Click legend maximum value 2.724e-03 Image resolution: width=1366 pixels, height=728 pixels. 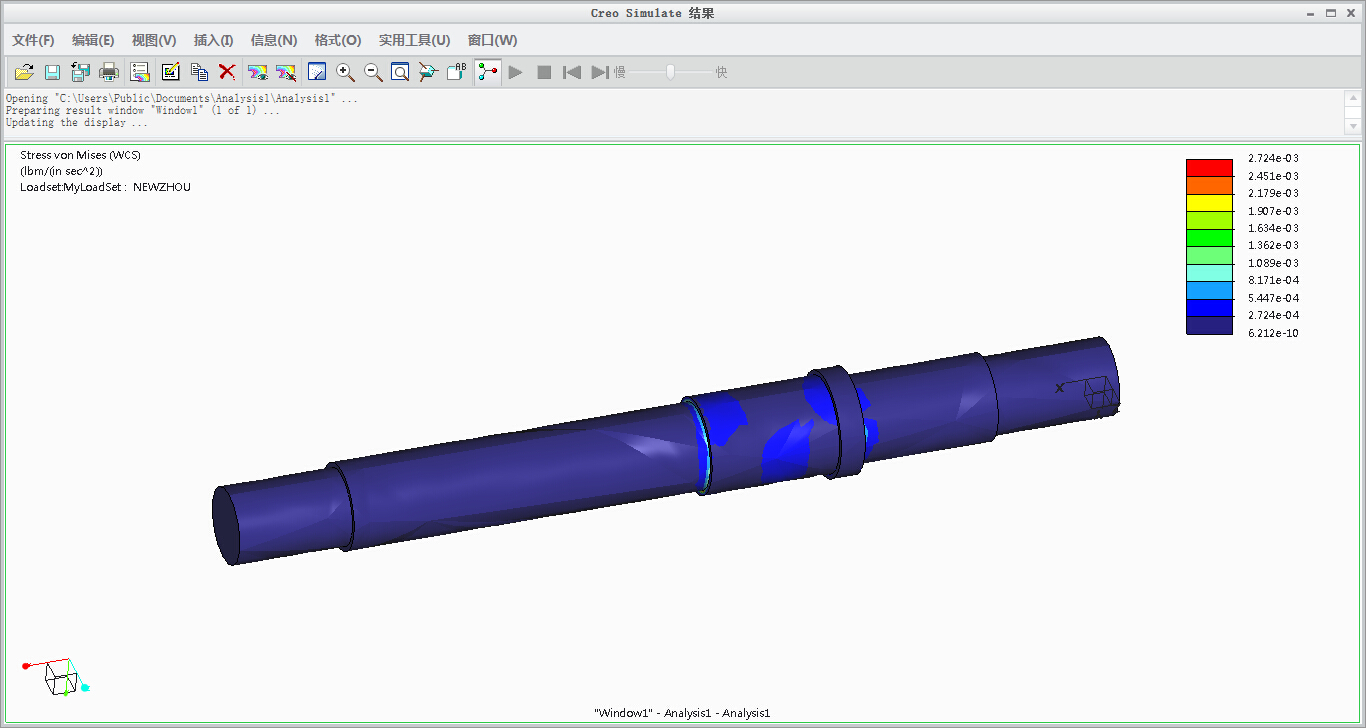pyautogui.click(x=1274, y=158)
